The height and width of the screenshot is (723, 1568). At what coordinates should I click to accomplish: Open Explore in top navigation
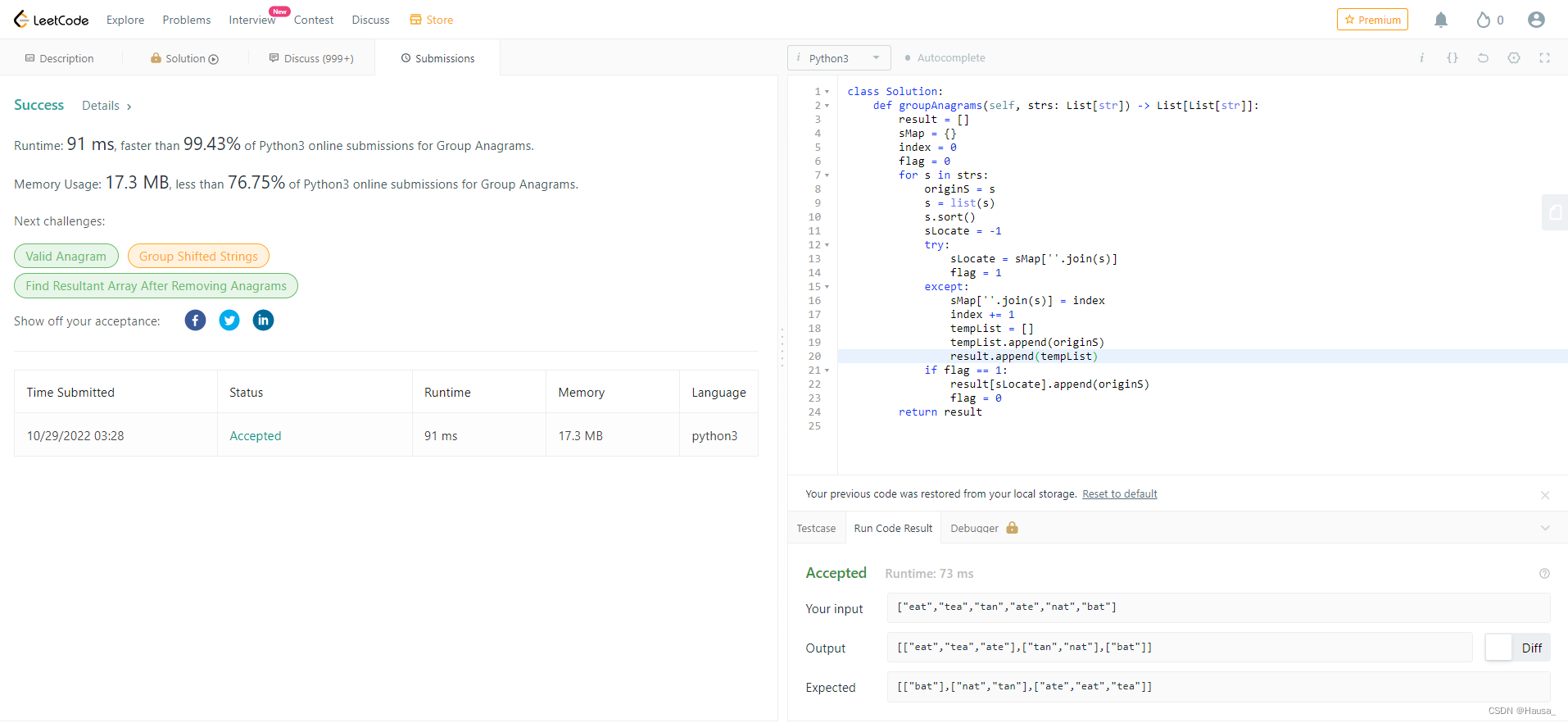pos(125,20)
